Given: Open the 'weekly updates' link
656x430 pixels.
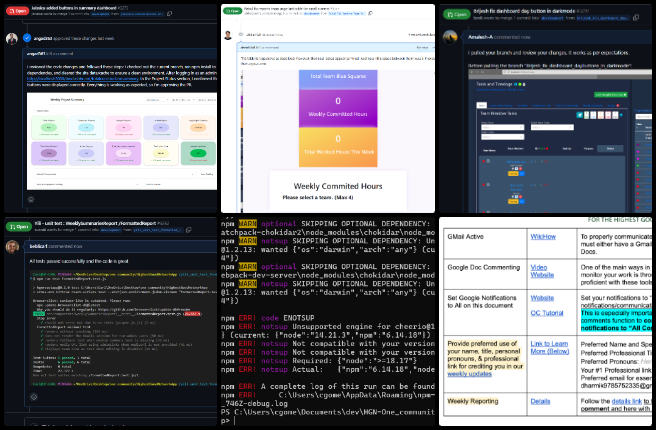Looking at the screenshot, I should [469, 374].
